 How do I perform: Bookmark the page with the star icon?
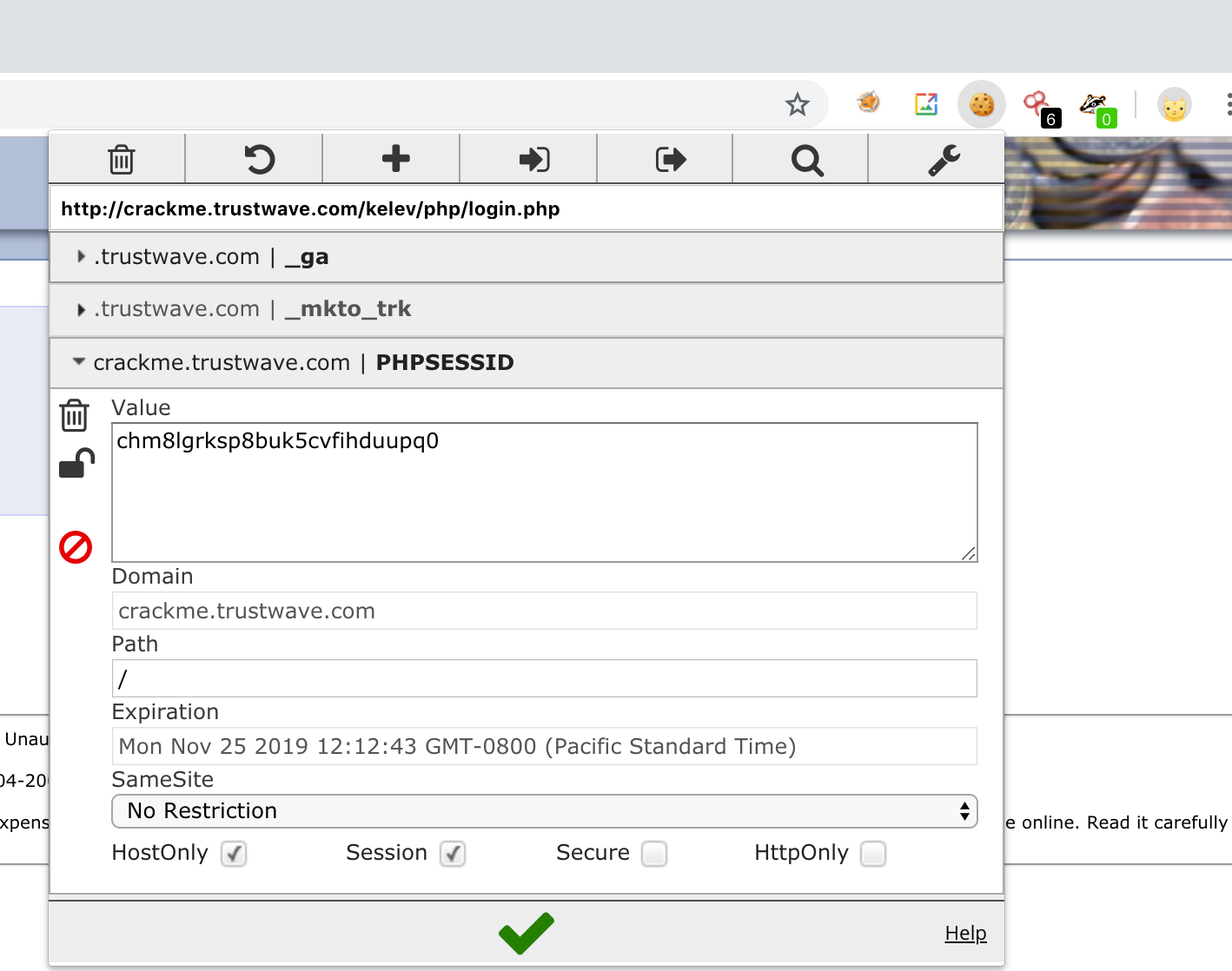pyautogui.click(x=797, y=105)
